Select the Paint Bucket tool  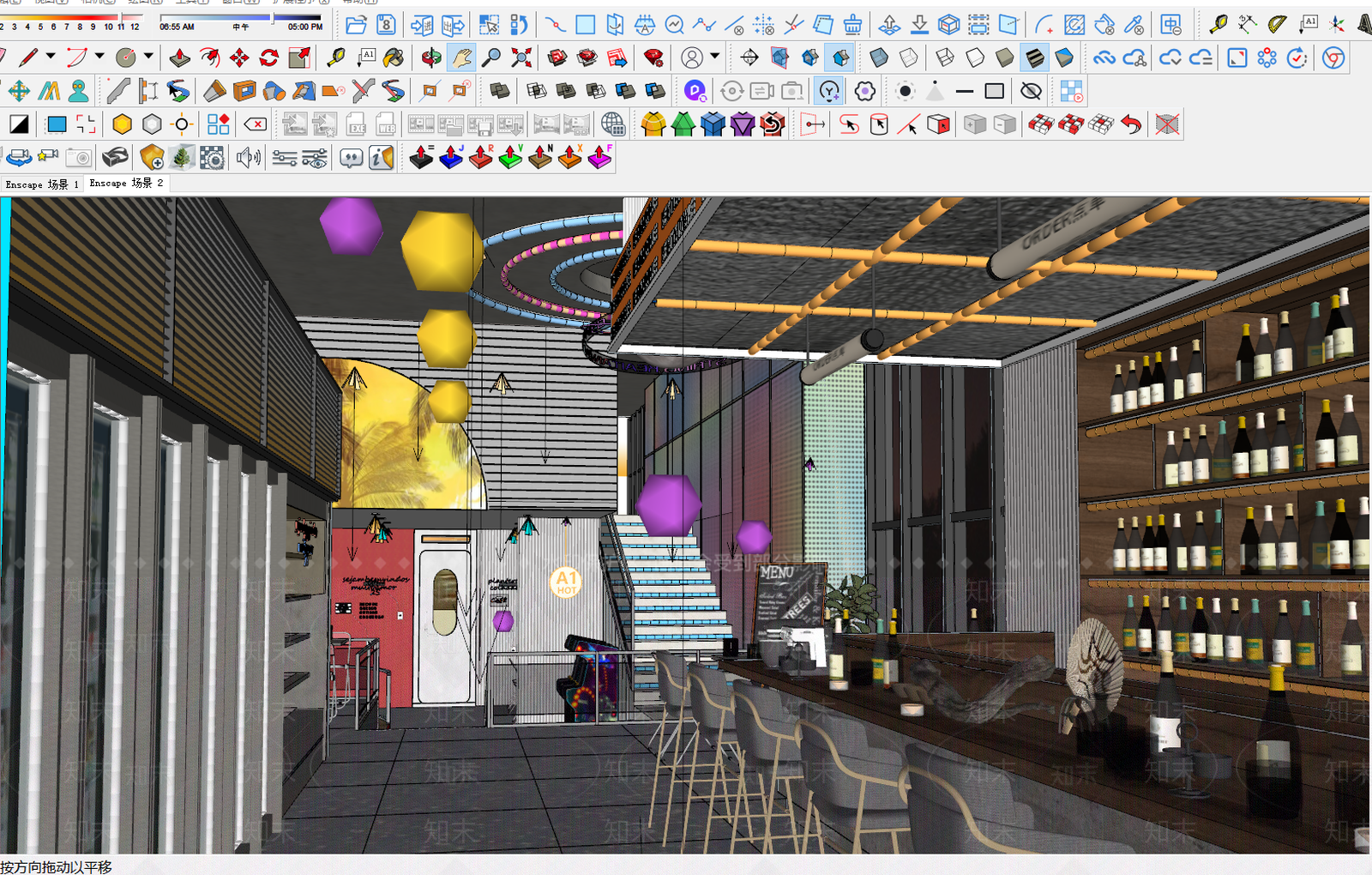(x=394, y=57)
